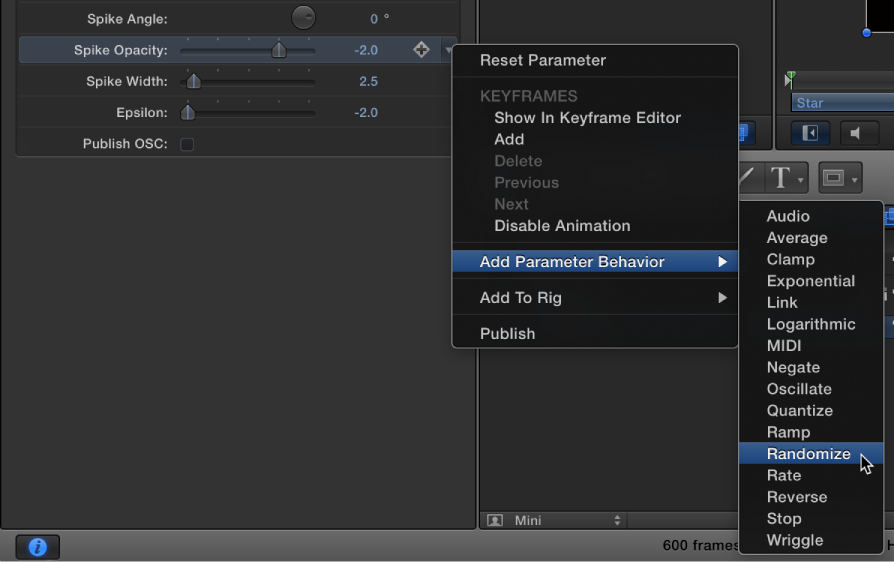Toggle the show/hide panel button
Viewport: 894px width, 562px height.
click(x=810, y=133)
